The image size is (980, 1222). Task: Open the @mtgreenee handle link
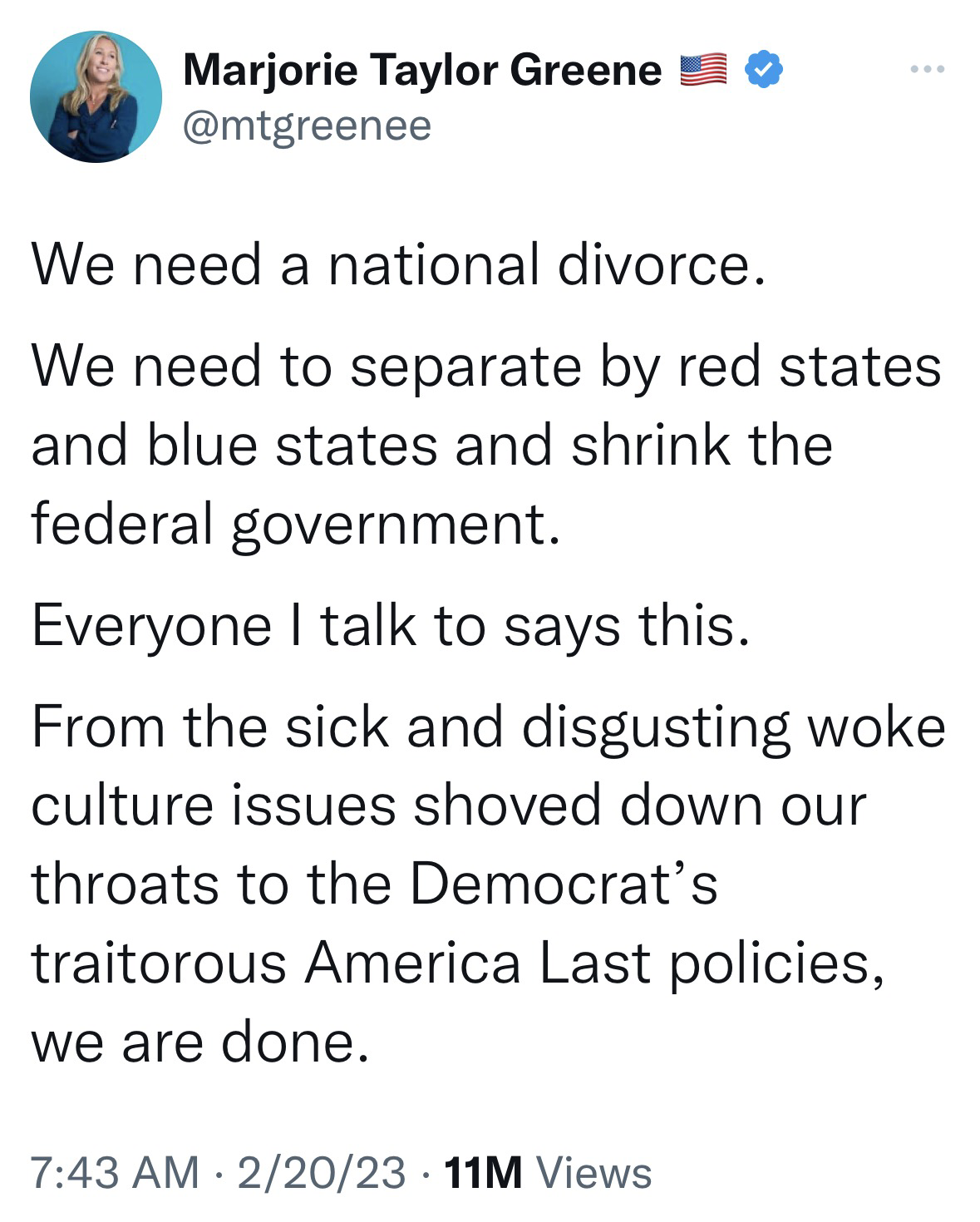click(x=308, y=126)
